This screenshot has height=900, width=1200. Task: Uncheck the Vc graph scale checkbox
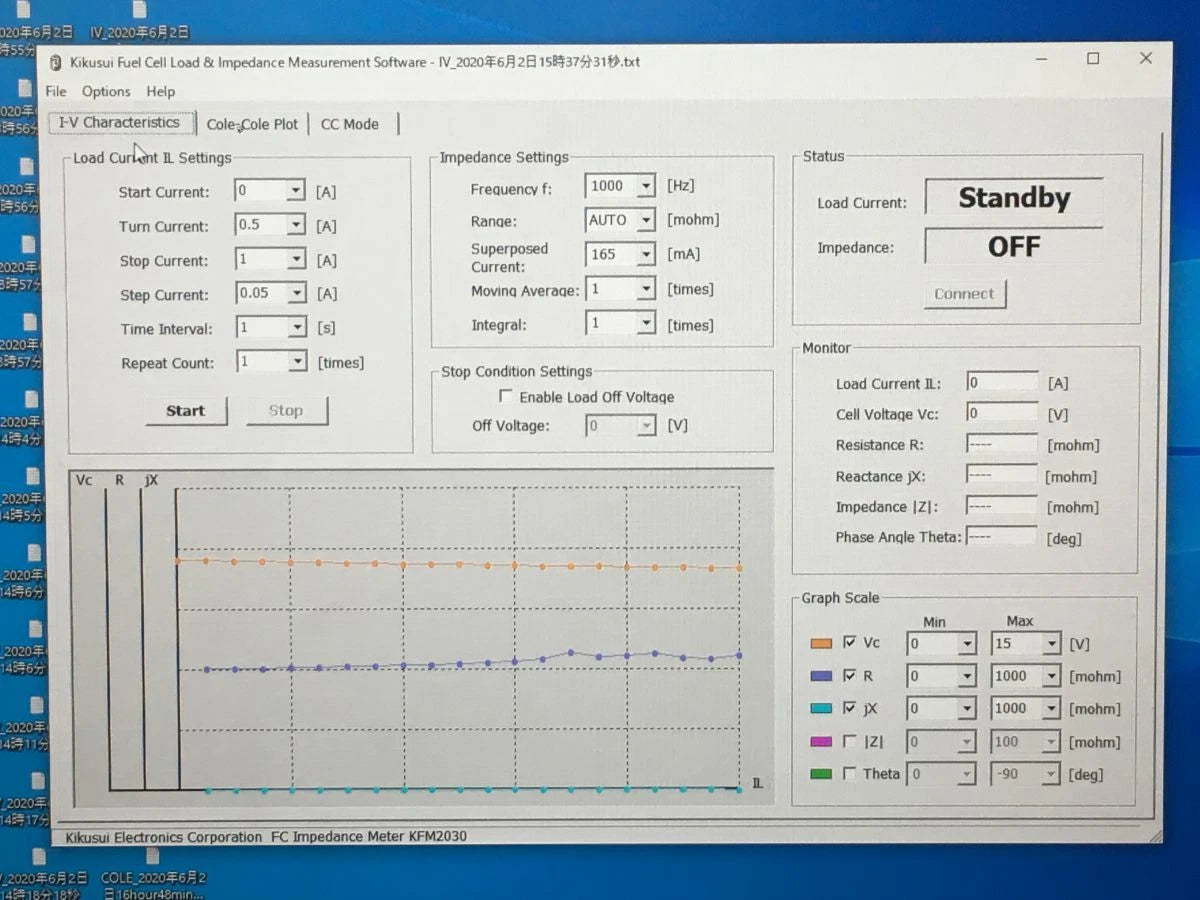(x=850, y=643)
